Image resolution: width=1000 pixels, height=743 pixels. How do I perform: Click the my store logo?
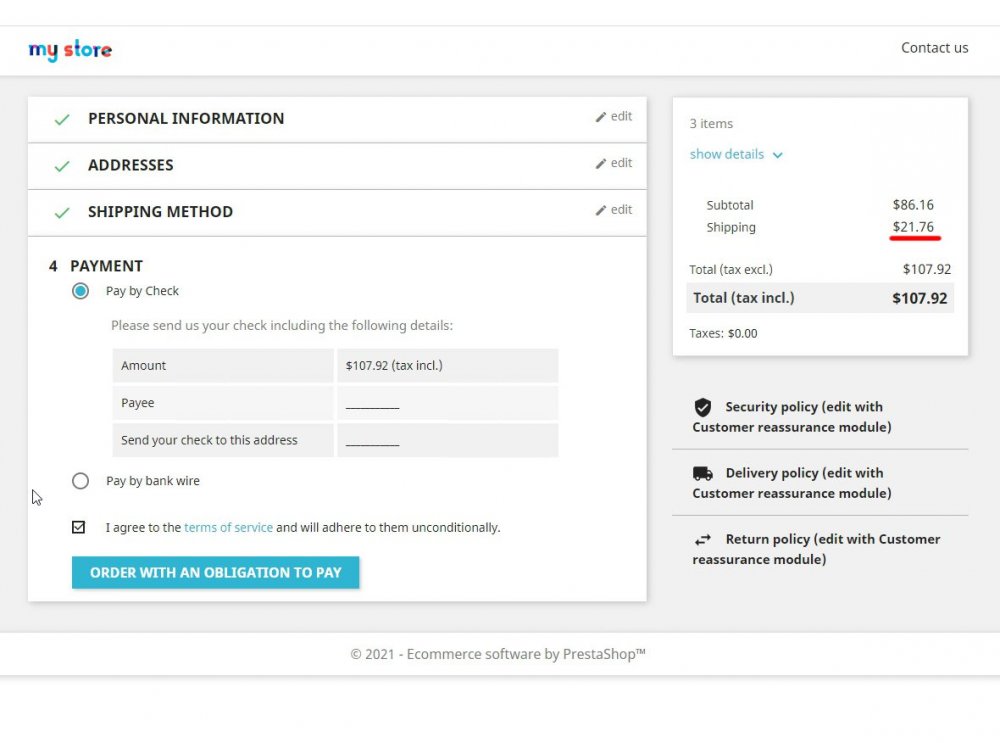pos(70,50)
